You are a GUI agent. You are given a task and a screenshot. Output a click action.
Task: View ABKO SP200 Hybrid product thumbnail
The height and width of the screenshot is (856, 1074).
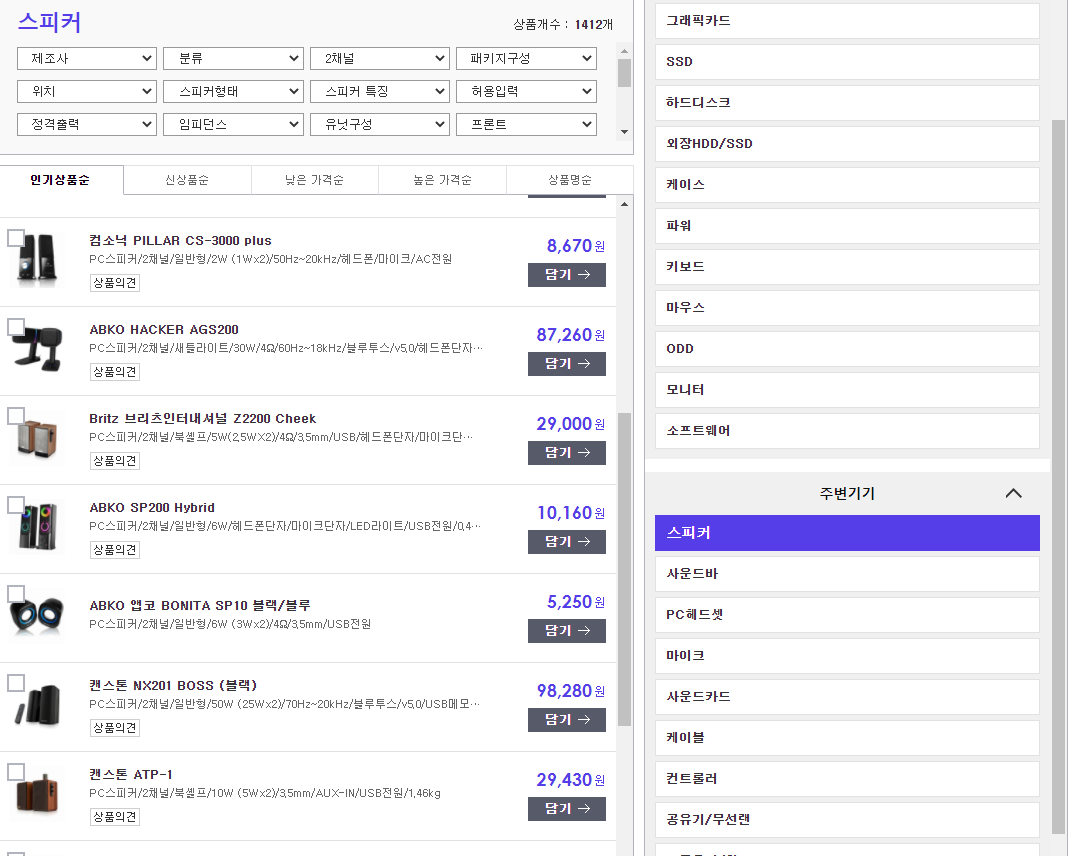click(38, 527)
